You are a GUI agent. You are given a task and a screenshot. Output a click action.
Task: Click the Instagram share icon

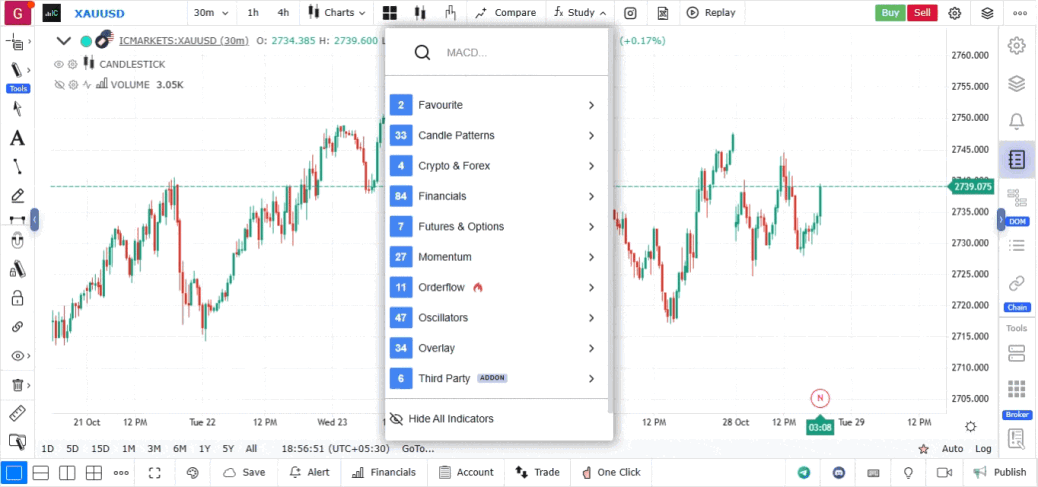pos(630,13)
